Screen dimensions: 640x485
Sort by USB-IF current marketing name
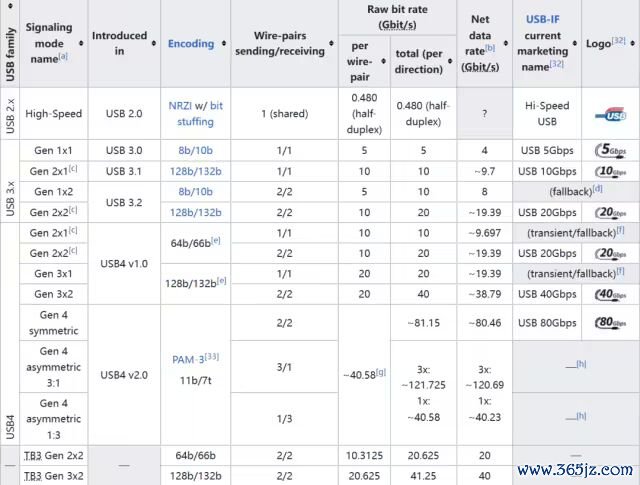point(575,43)
